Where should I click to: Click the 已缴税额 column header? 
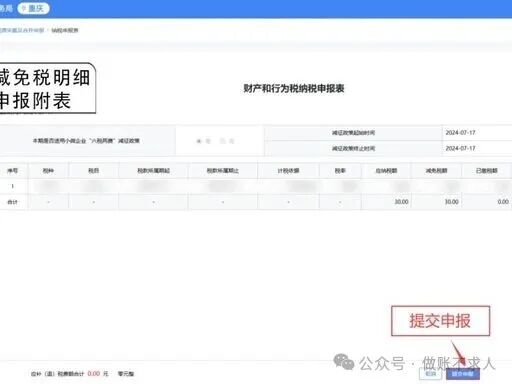tap(486, 171)
